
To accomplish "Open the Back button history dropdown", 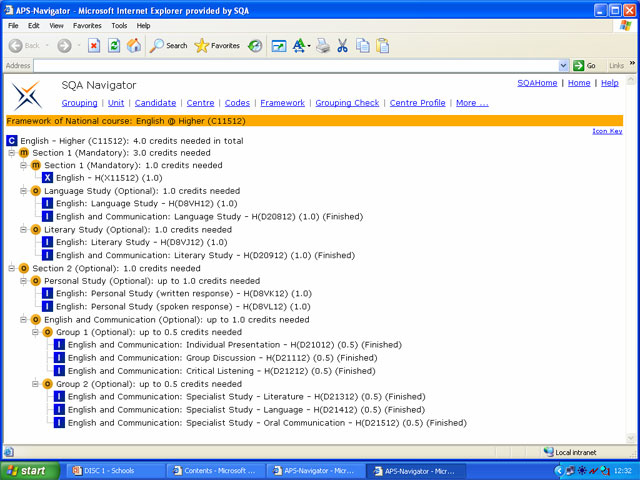I will (47, 46).
